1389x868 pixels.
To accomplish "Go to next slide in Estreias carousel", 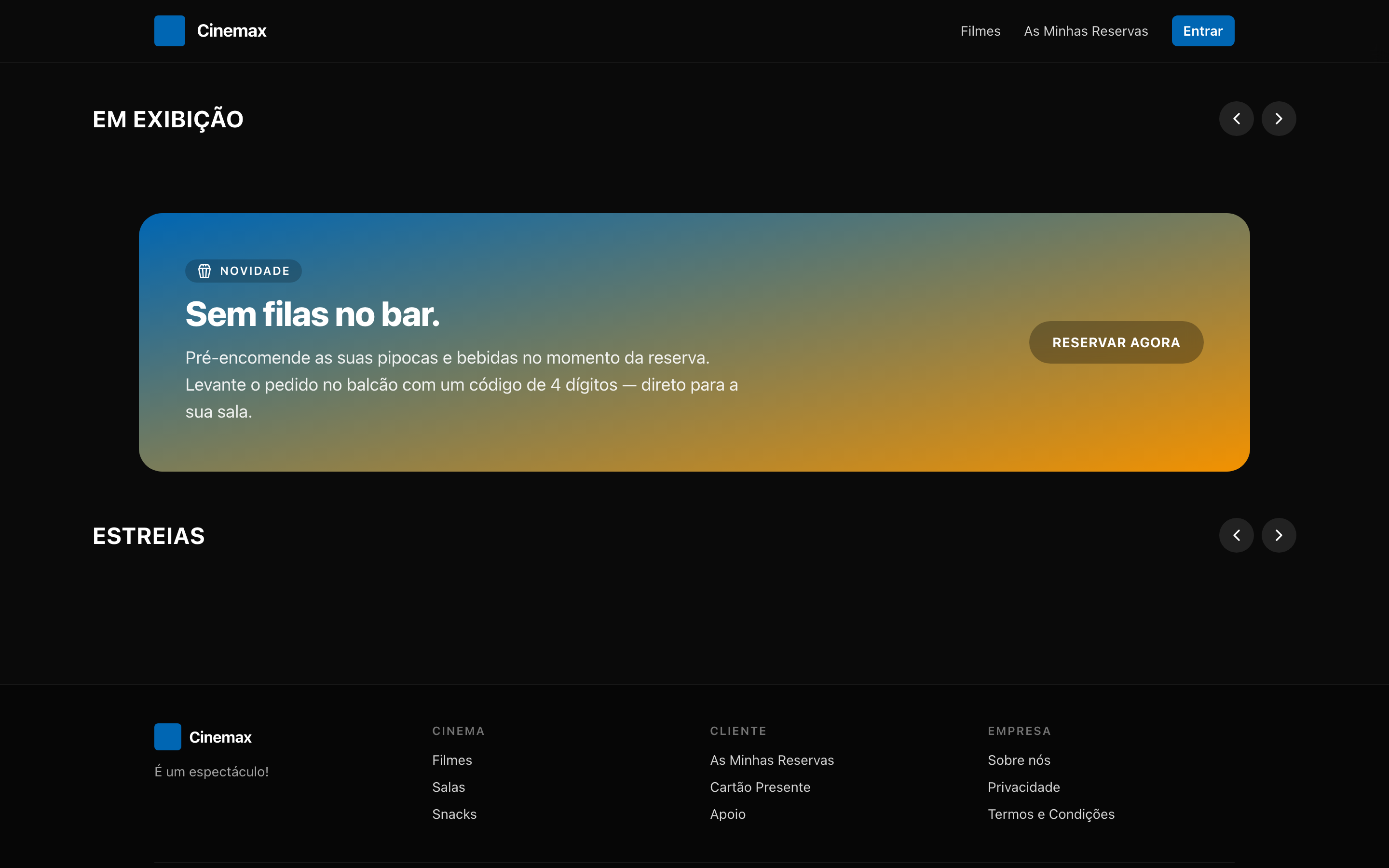I will (1279, 536).
